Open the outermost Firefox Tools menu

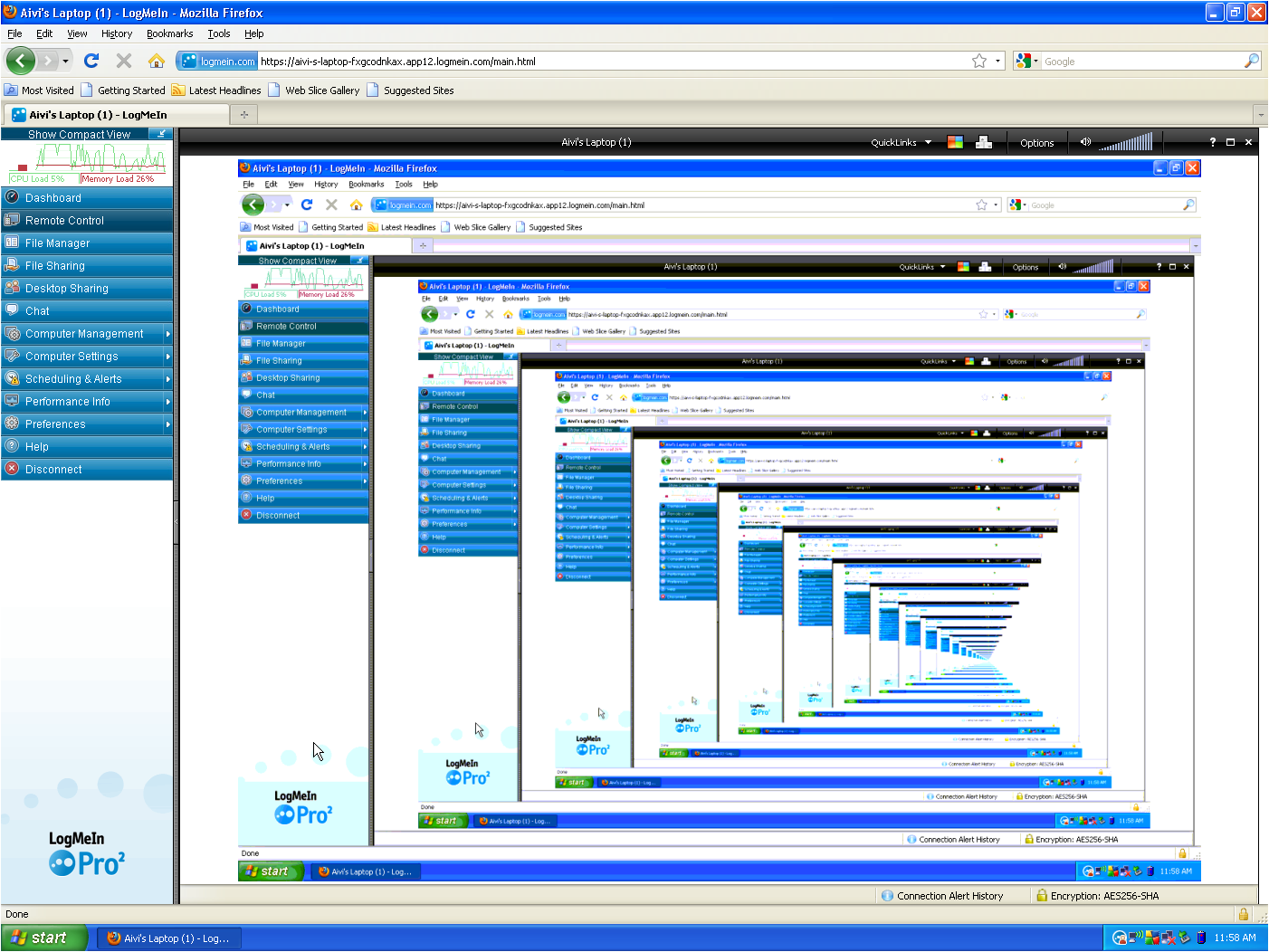(x=219, y=33)
